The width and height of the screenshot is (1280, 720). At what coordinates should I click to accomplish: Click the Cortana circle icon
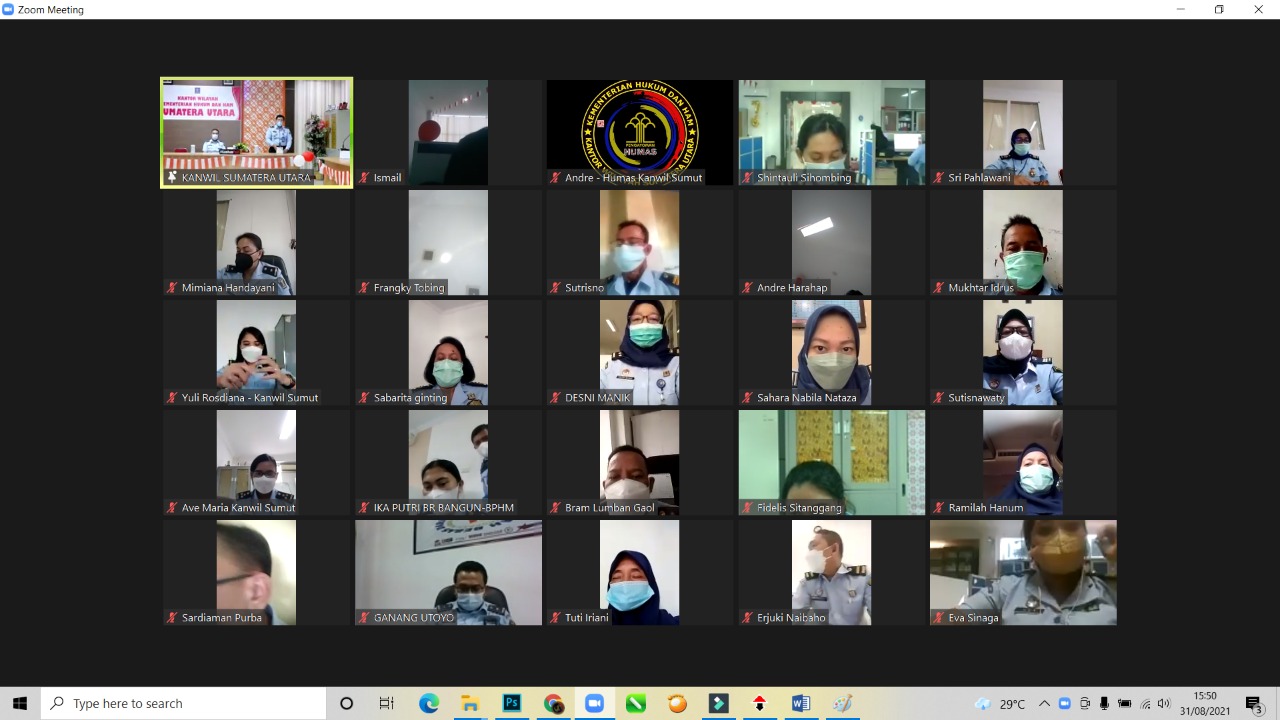[x=346, y=703]
